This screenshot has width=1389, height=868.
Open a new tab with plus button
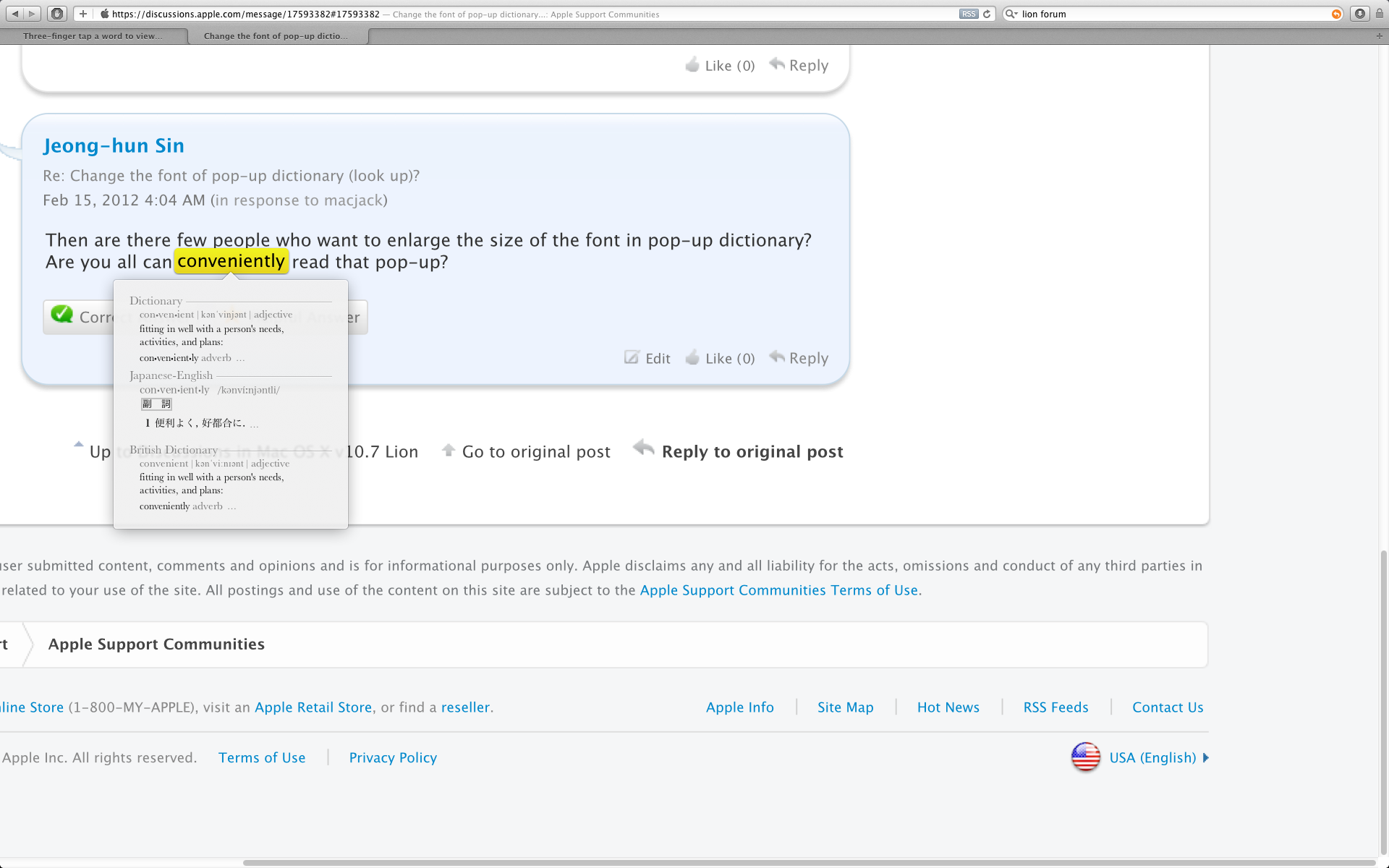tap(1379, 35)
